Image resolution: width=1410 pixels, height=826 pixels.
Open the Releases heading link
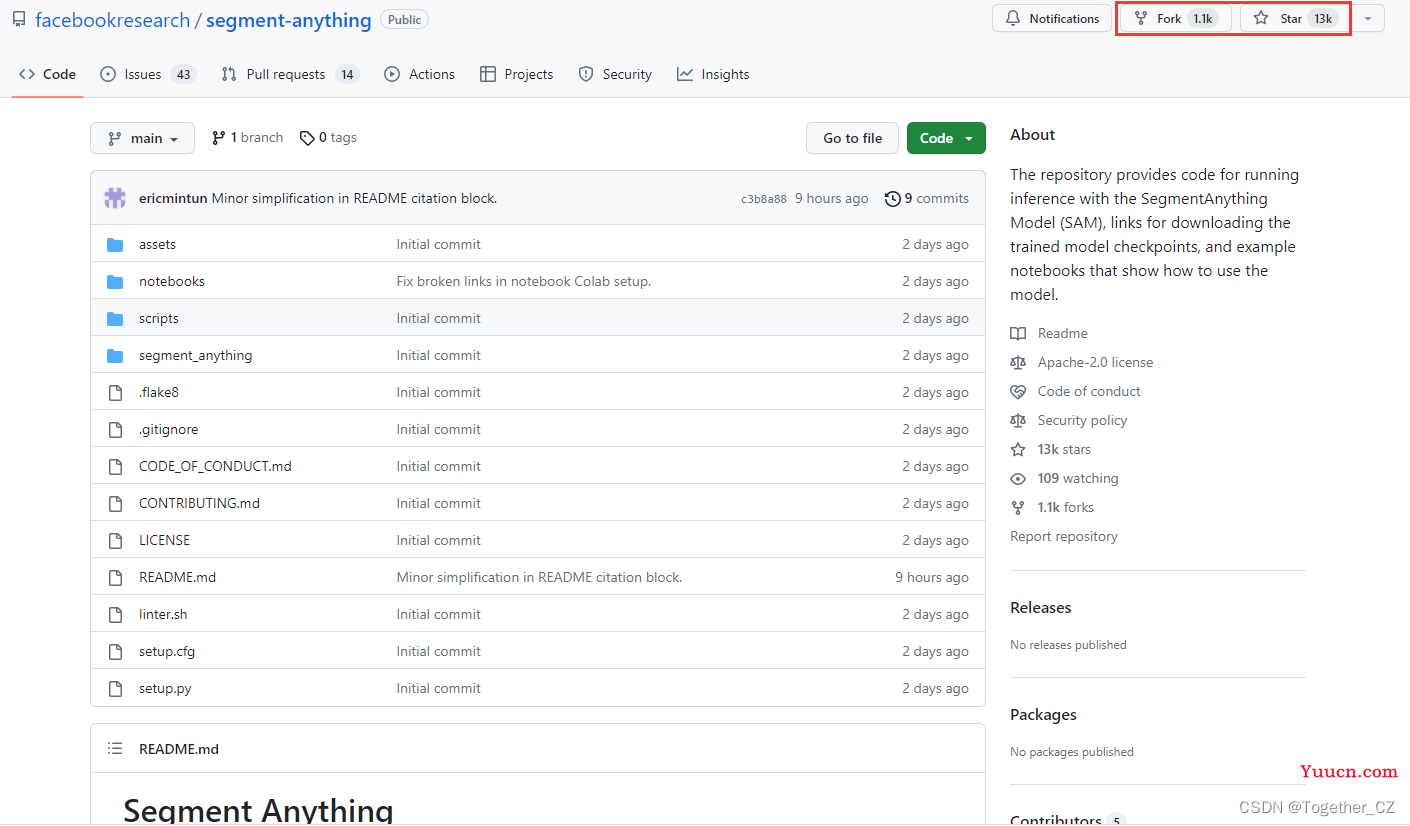pos(1040,608)
